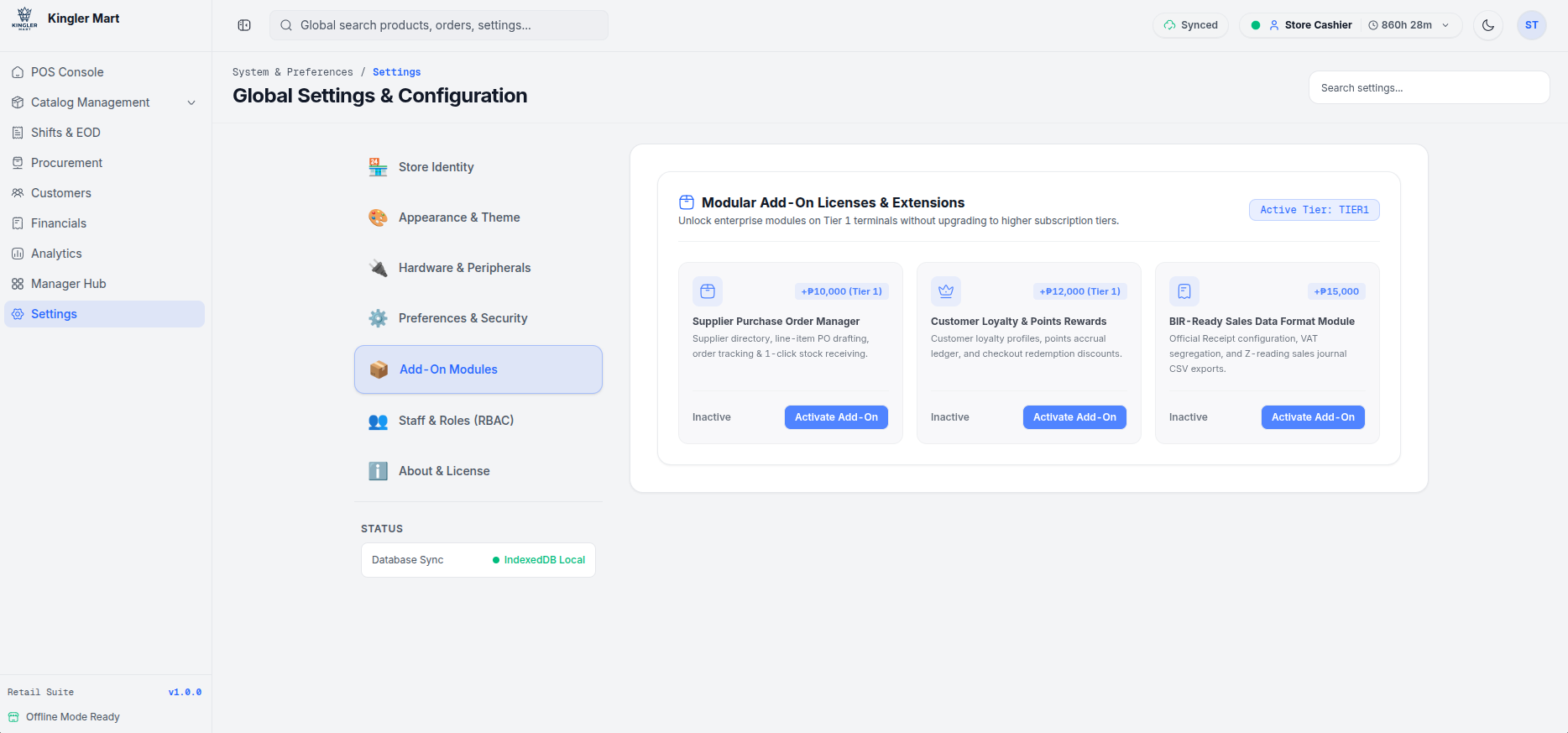The width and height of the screenshot is (1568, 733).
Task: Open POS Console from sidebar
Action: (x=104, y=72)
